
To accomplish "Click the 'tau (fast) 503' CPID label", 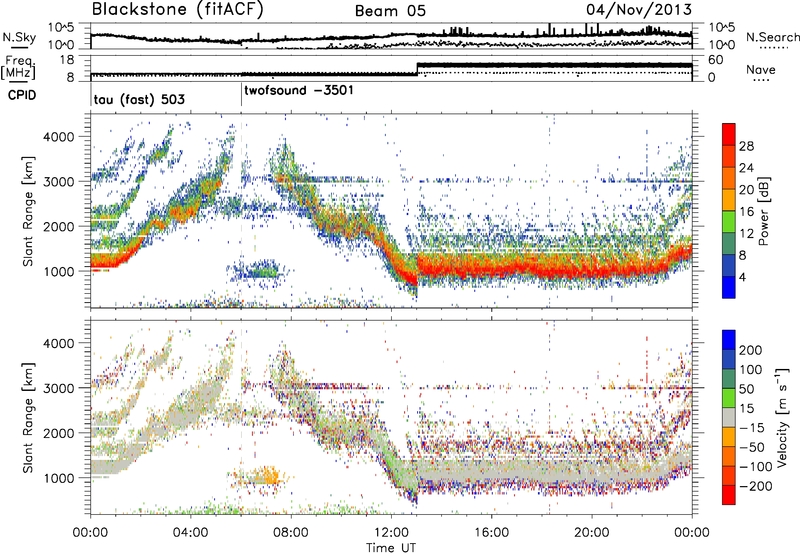I will tap(139, 99).
